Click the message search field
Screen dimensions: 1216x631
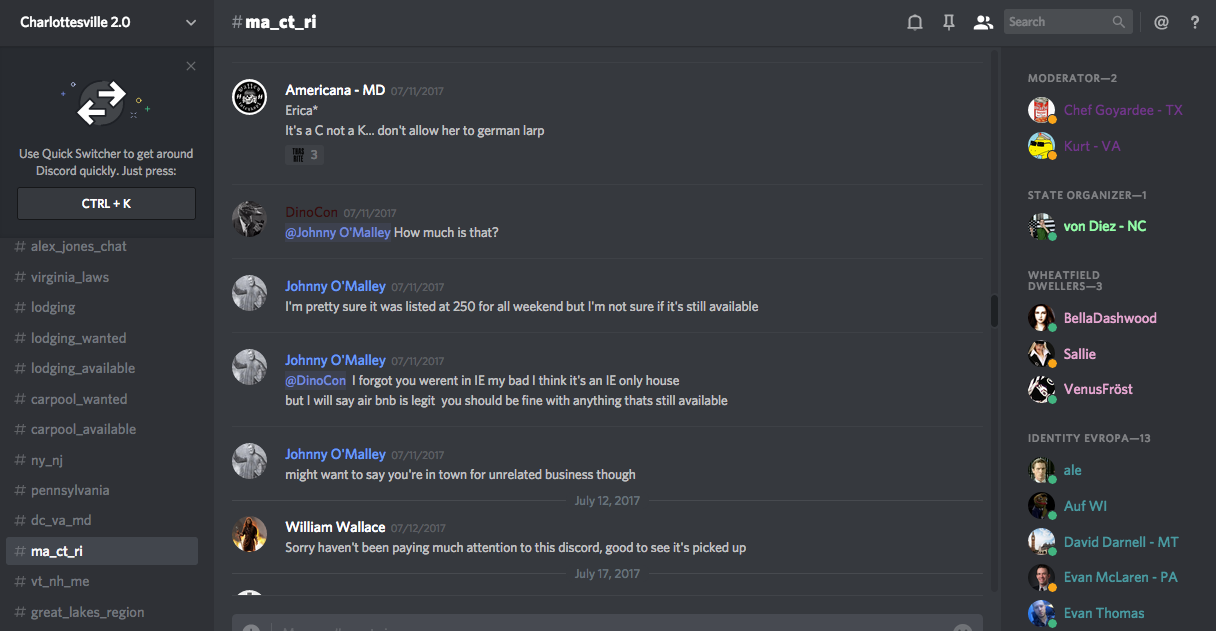pyautogui.click(x=1058, y=22)
